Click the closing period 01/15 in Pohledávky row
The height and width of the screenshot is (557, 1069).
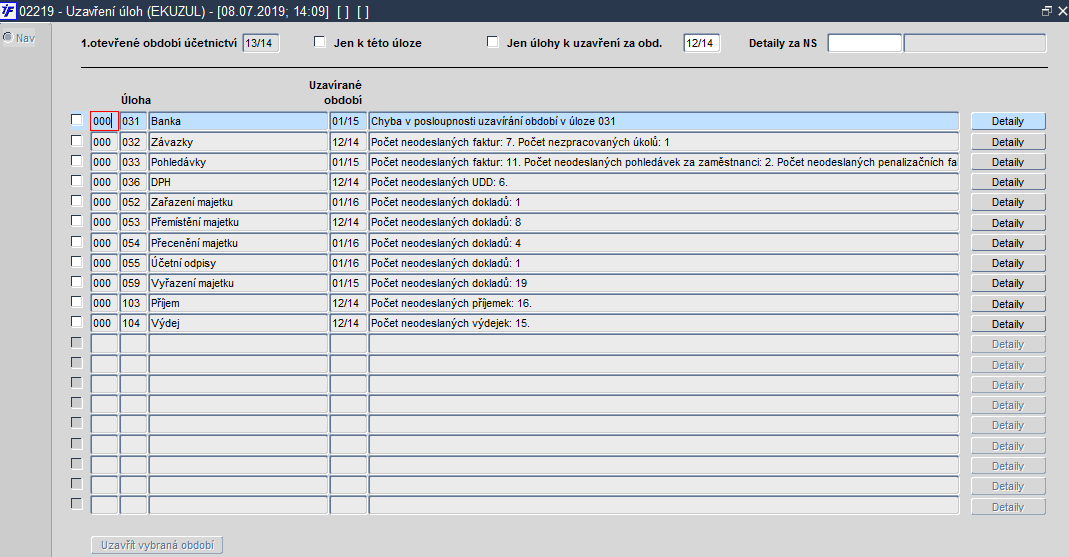coord(348,162)
